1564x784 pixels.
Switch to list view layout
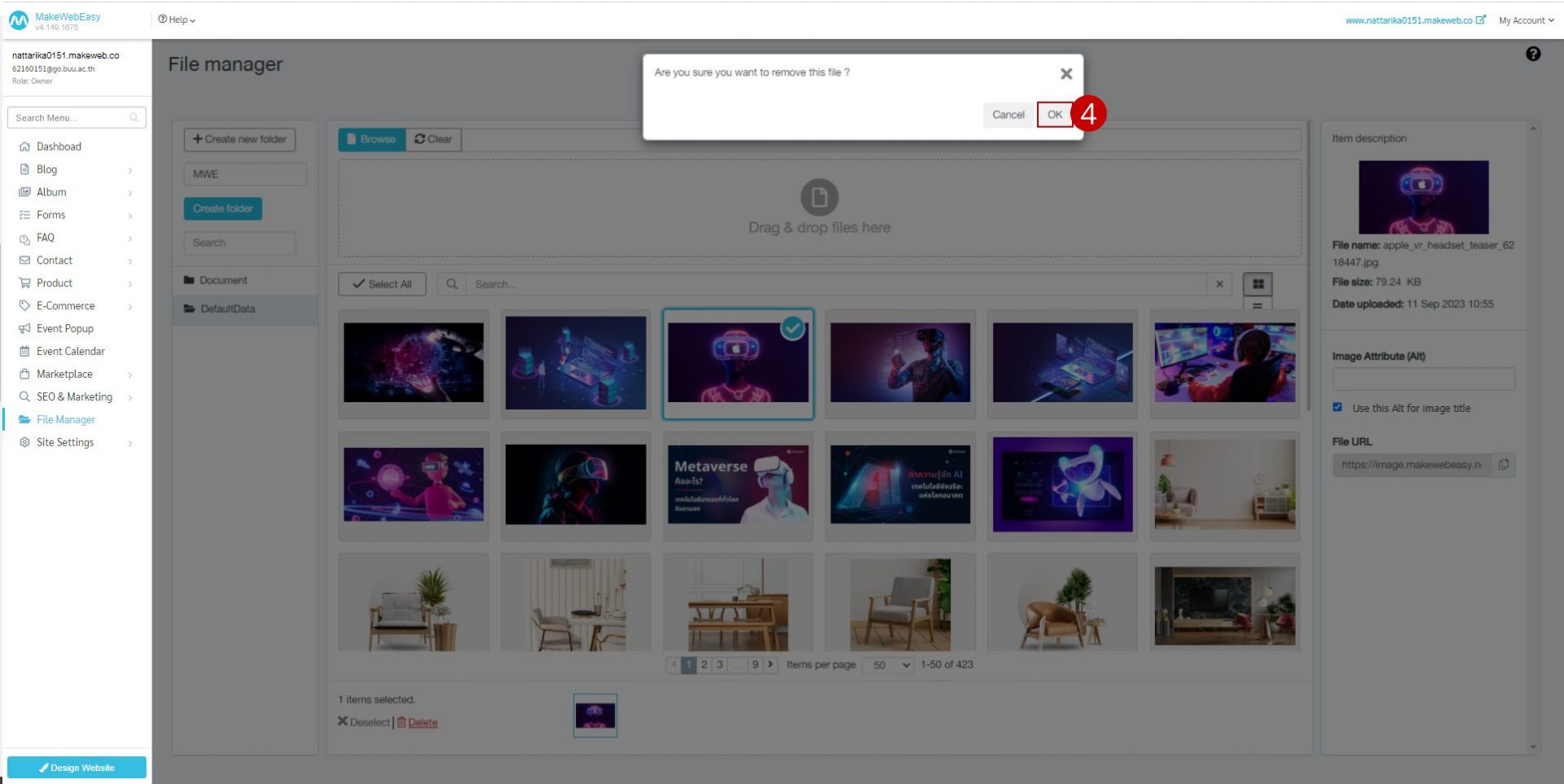[1257, 306]
